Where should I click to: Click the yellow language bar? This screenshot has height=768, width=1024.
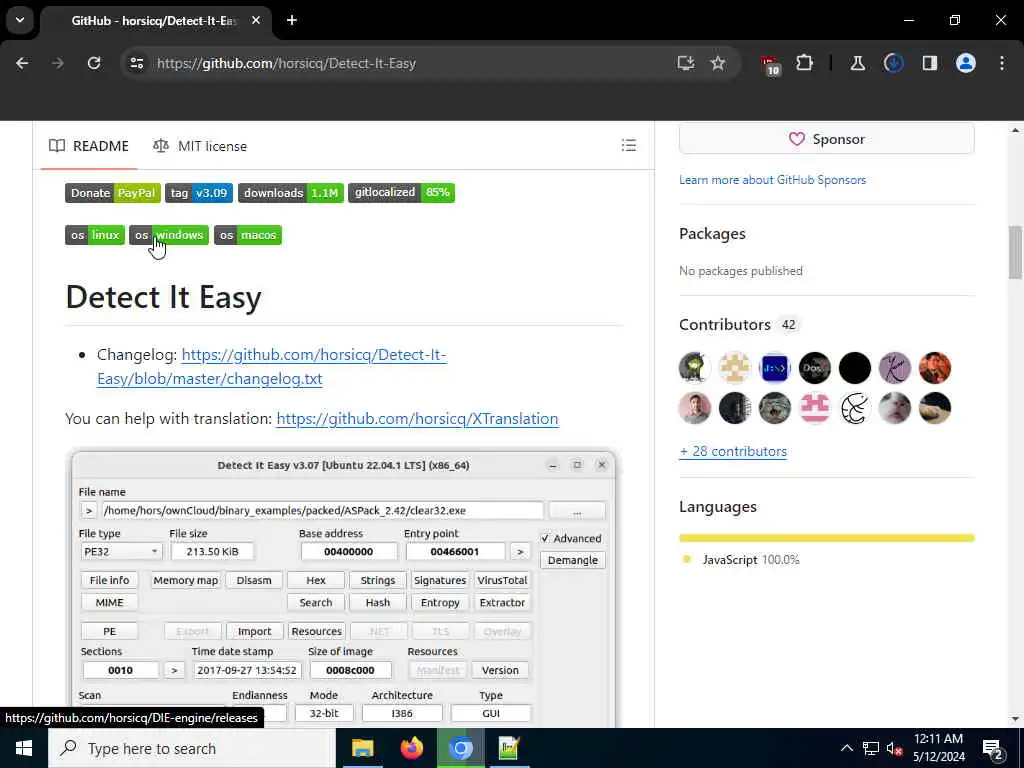(x=827, y=538)
